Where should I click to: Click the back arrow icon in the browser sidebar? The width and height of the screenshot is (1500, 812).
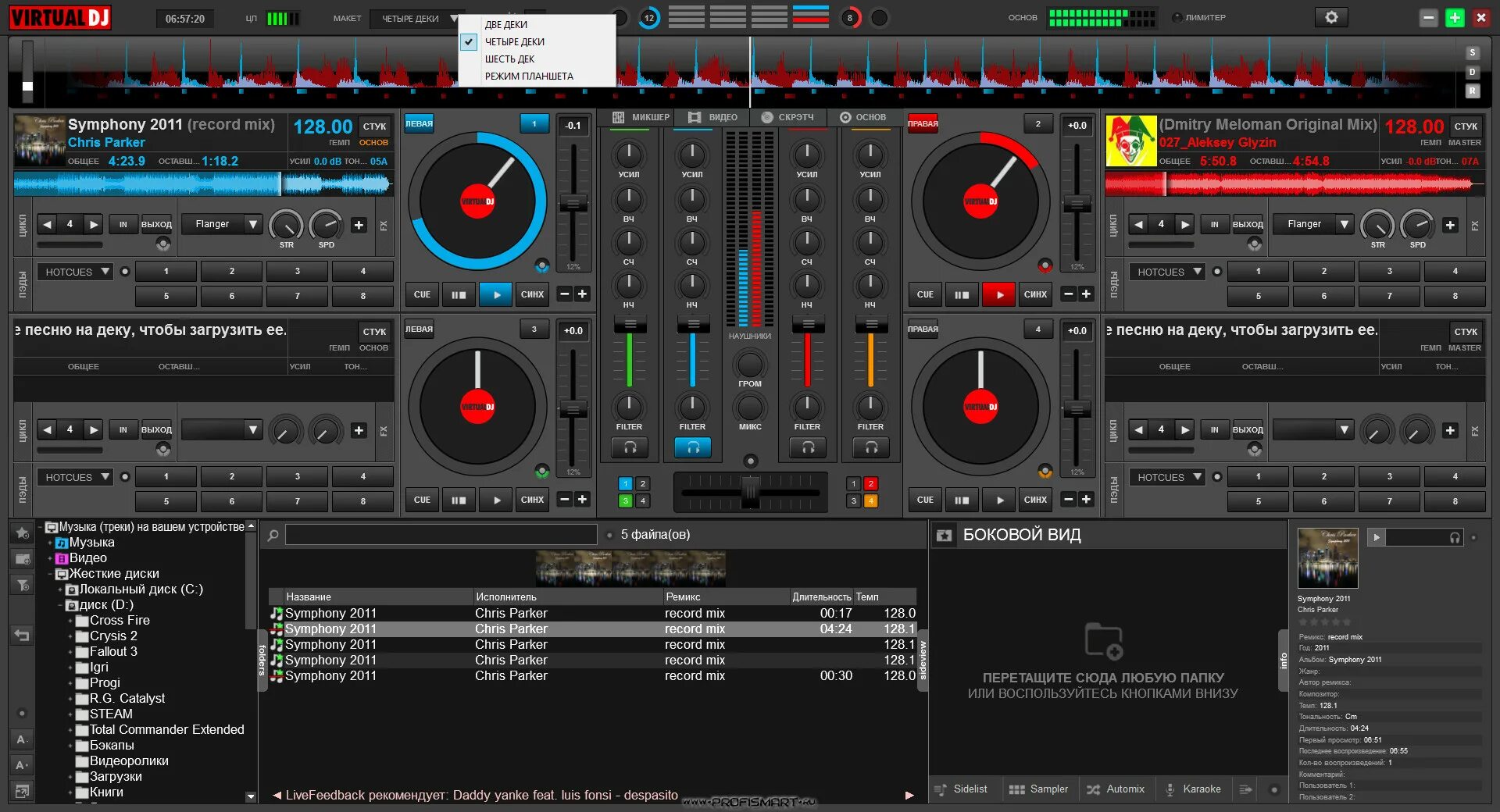(x=22, y=636)
